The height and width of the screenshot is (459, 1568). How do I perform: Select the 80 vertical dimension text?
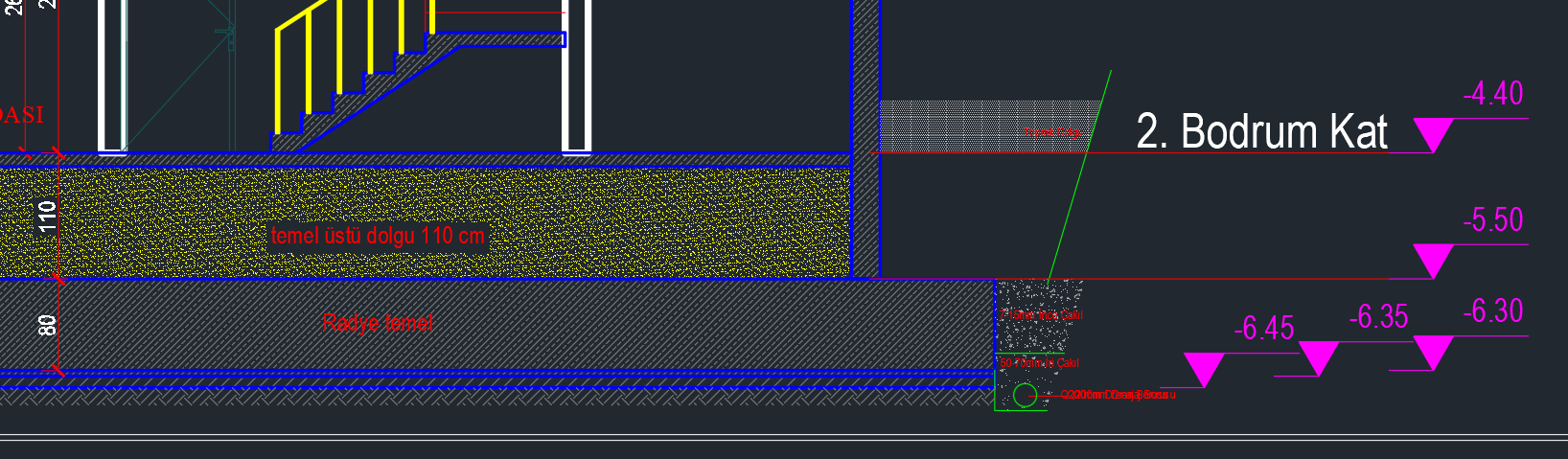click(47, 326)
